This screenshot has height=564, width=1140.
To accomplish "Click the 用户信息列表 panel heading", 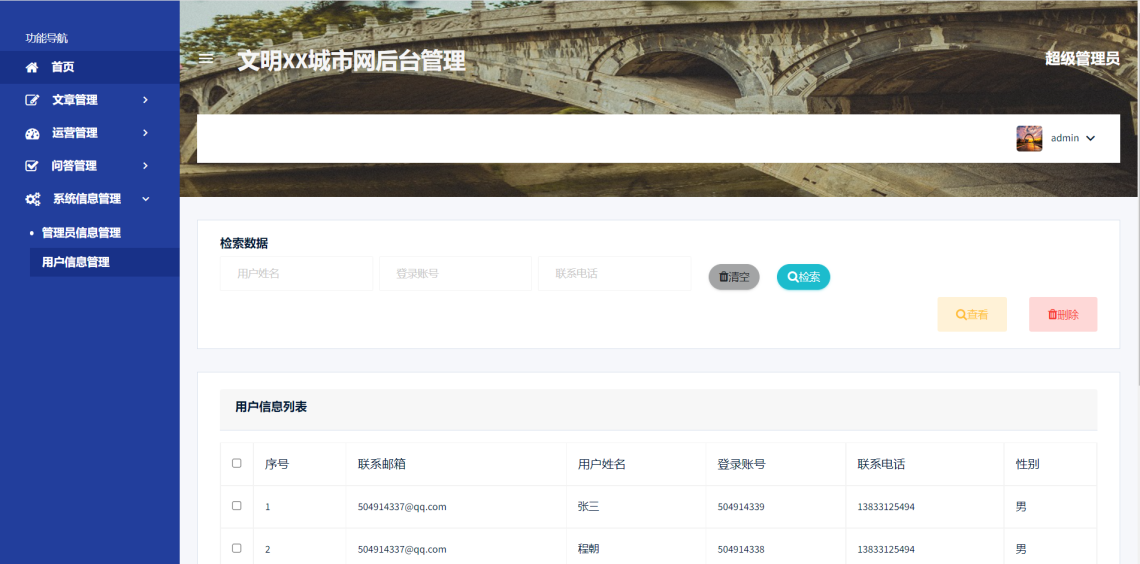I will [x=271, y=407].
